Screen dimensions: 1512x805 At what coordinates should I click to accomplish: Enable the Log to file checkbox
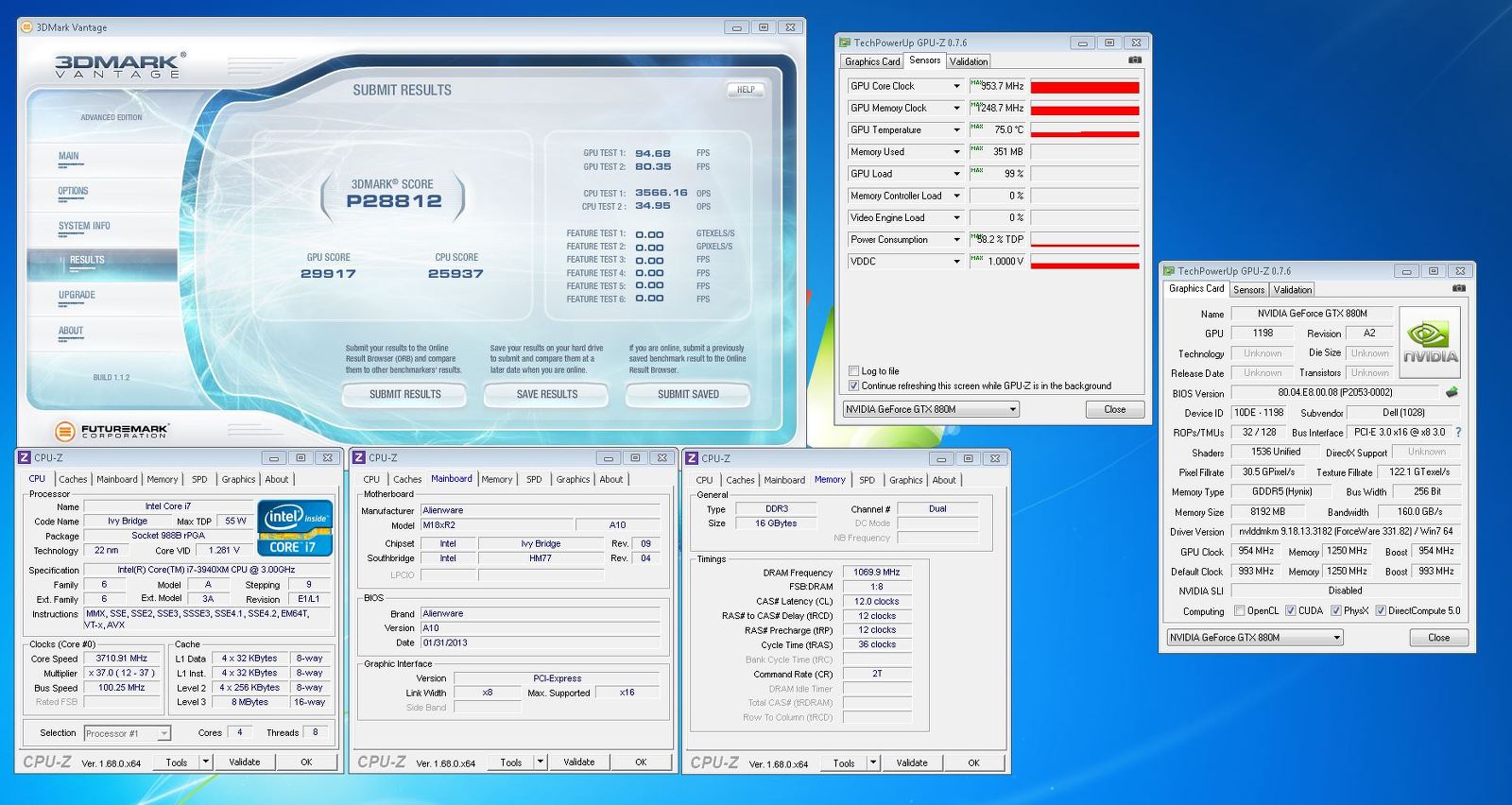853,371
